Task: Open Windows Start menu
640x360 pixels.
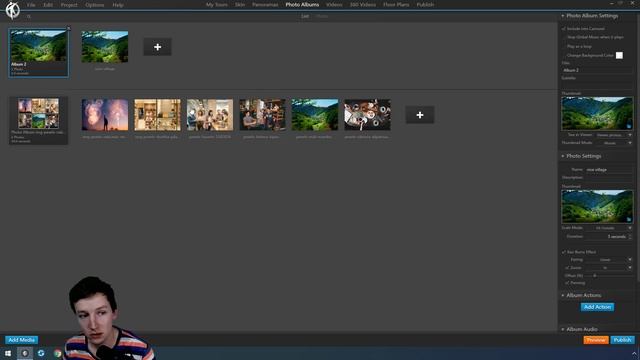Action: click(x=8, y=353)
